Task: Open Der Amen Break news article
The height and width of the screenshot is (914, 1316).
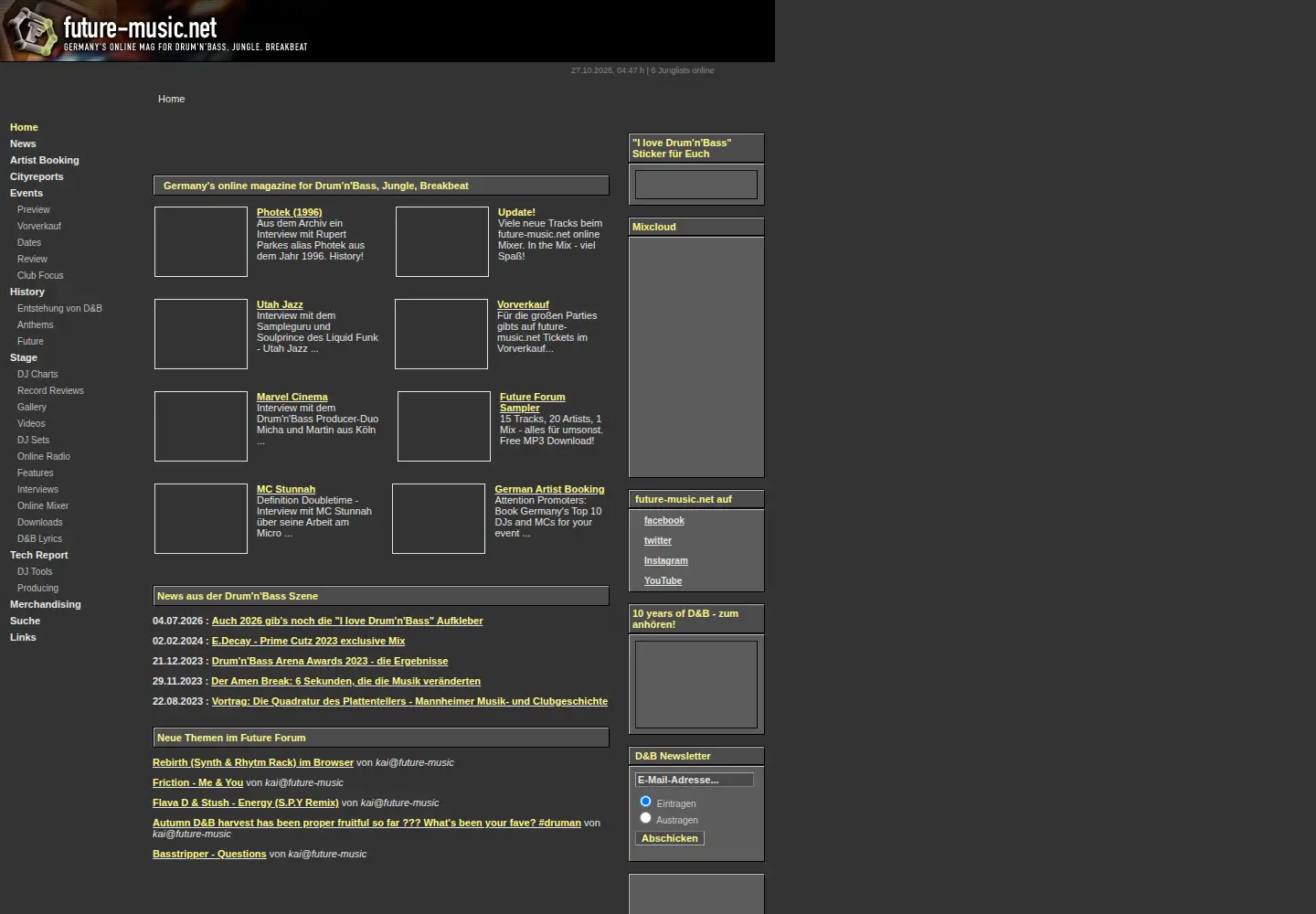Action: 345,681
